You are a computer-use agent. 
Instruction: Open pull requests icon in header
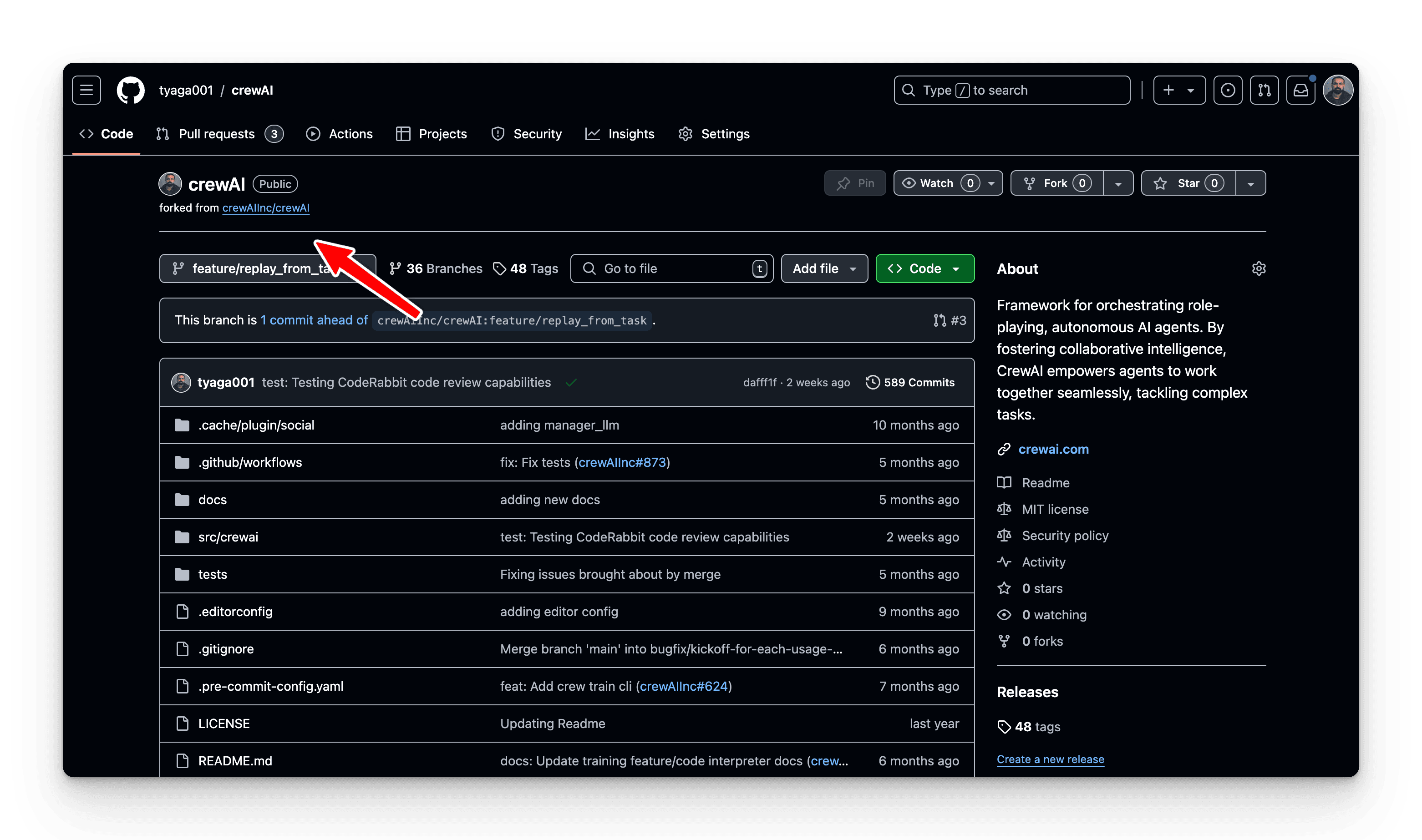1264,90
